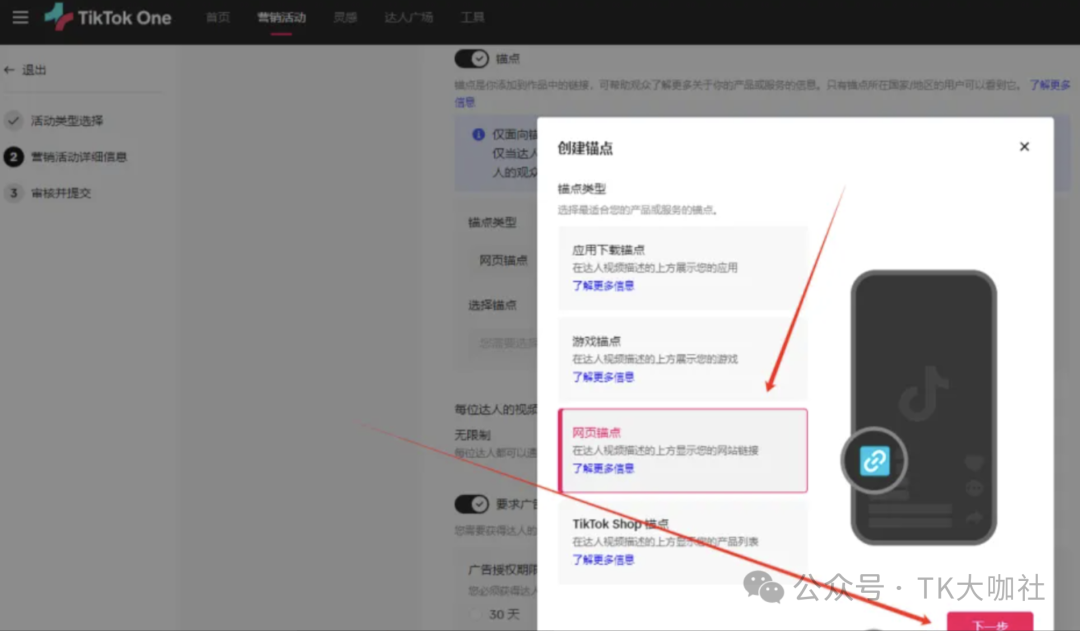Click the checkmark icon for 活动类型选择
This screenshot has height=631, width=1080.
pyautogui.click(x=13, y=121)
